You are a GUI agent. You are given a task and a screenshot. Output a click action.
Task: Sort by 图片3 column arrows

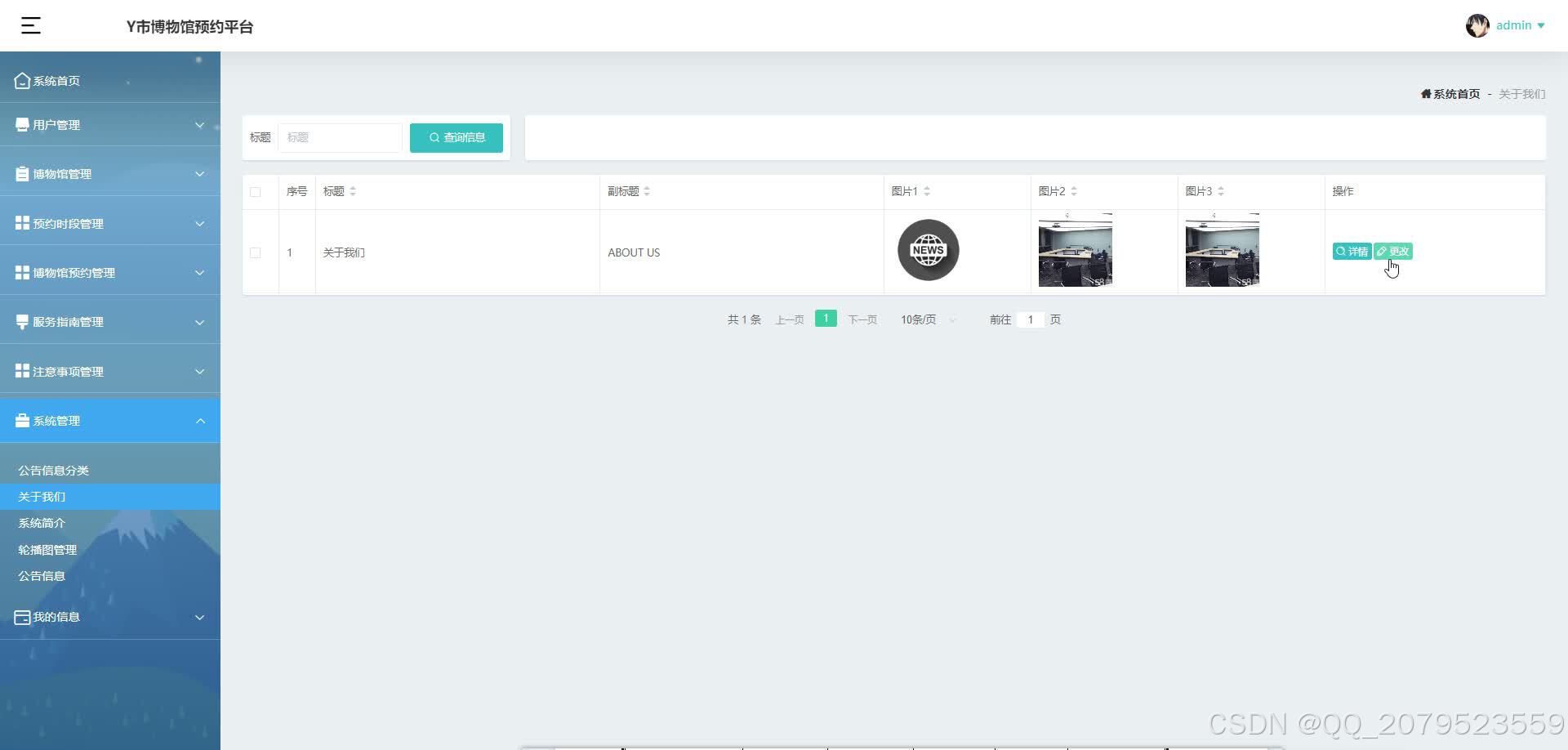pyautogui.click(x=1221, y=191)
